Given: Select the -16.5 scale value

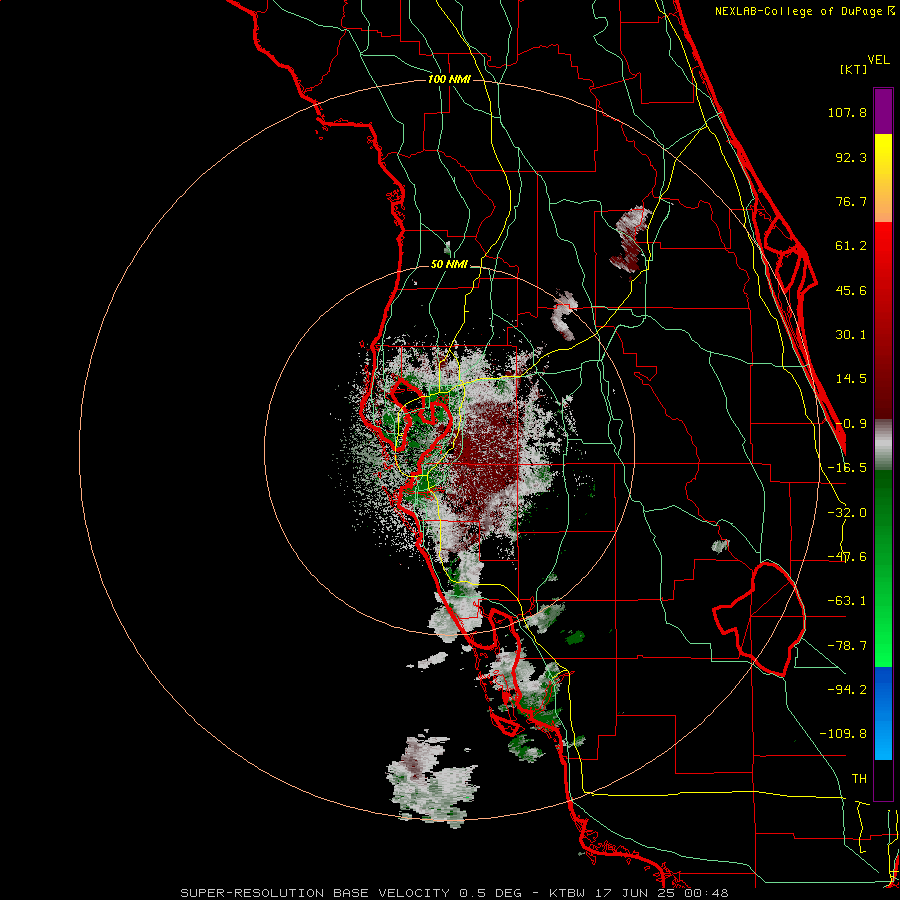Looking at the screenshot, I should coord(847,468).
